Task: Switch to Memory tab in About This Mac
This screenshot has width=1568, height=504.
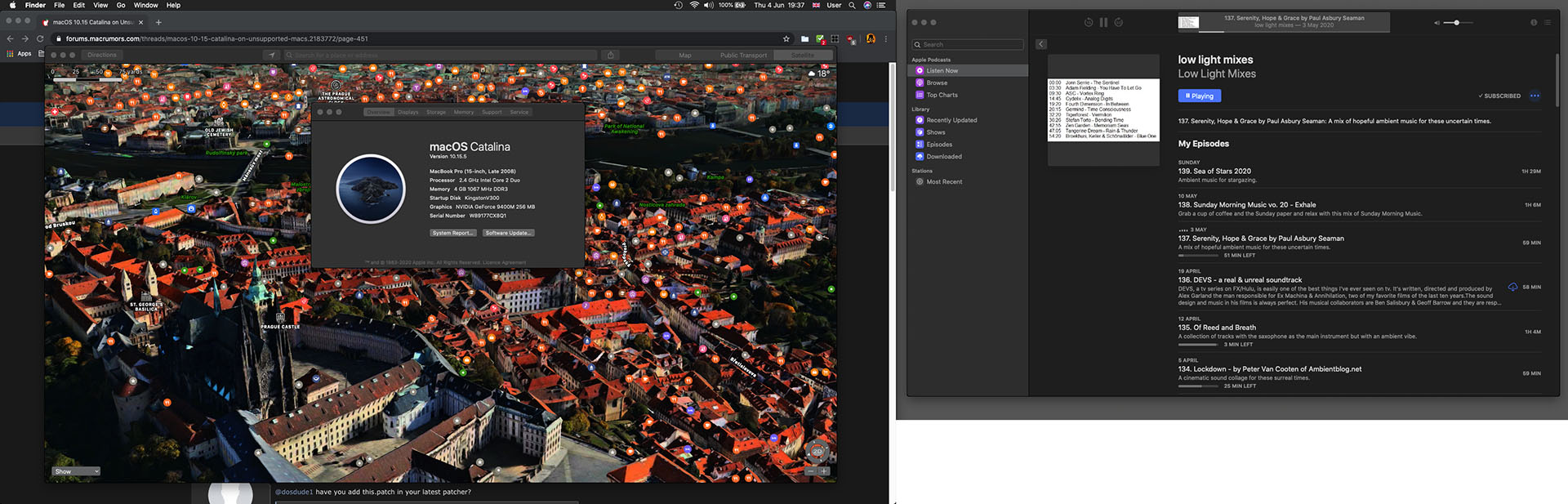Action: [464, 112]
